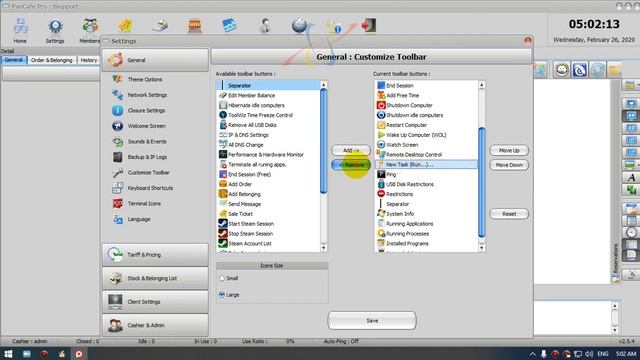Viewport: 640px width, 360px height.
Task: Select Small icons size option
Action: coord(222,278)
